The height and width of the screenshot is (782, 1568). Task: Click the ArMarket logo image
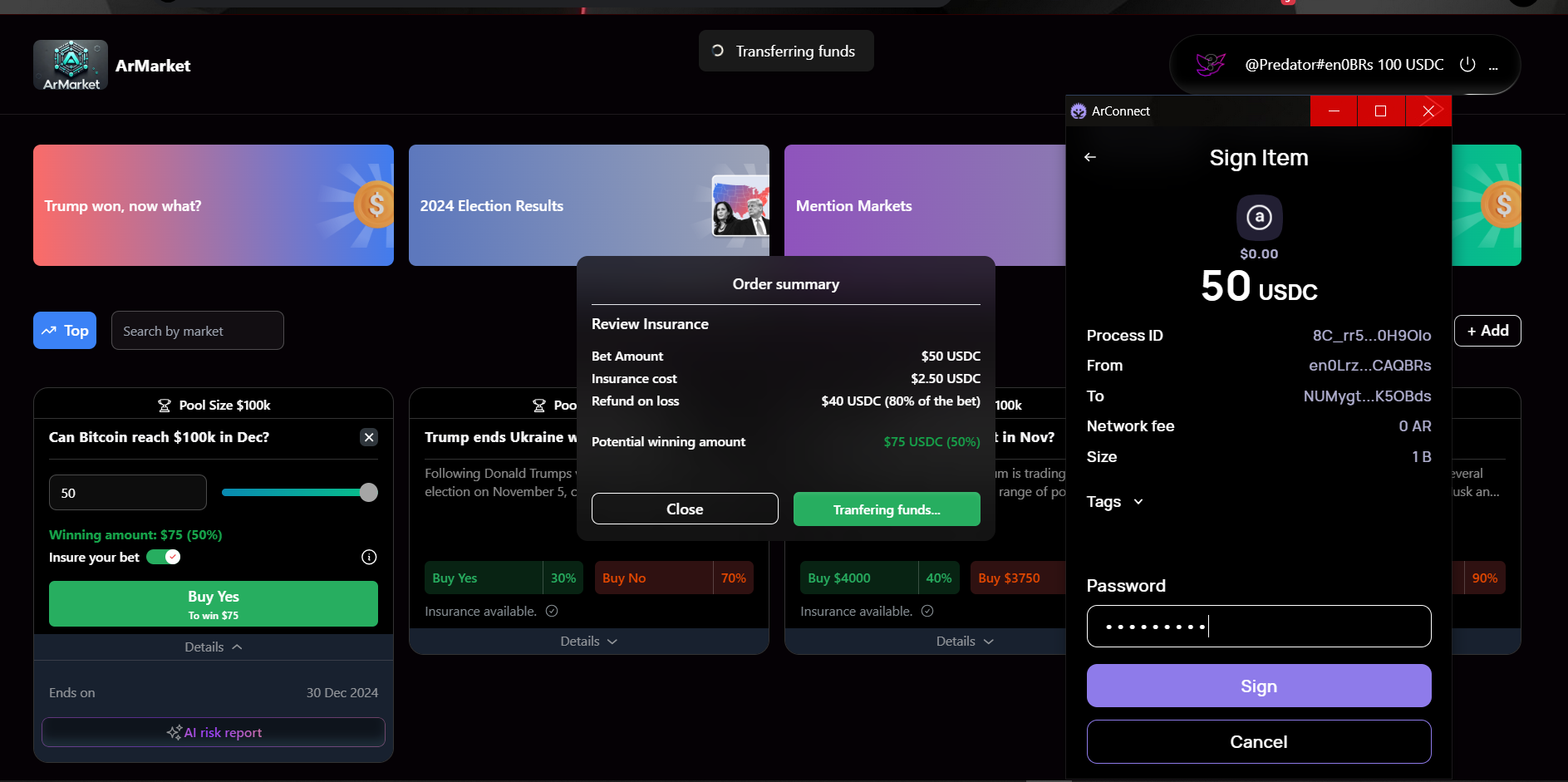[71, 65]
